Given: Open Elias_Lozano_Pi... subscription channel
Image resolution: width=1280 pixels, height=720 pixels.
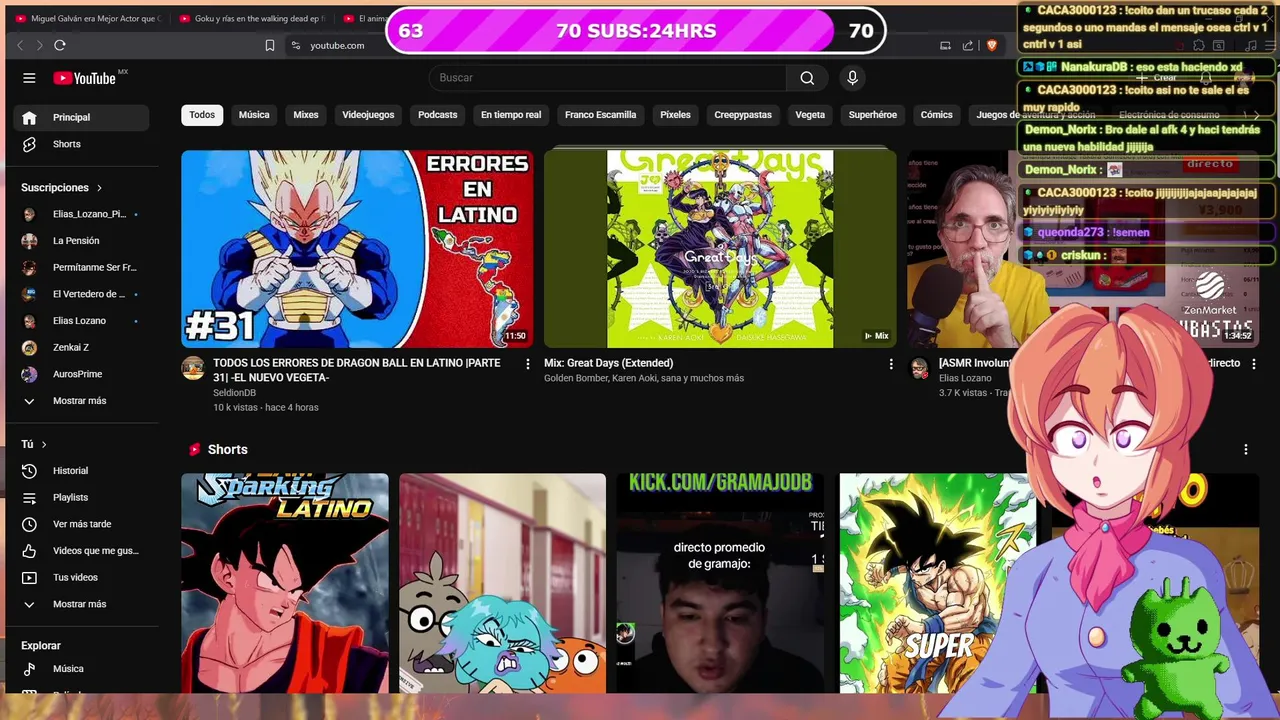Looking at the screenshot, I should click(81, 214).
